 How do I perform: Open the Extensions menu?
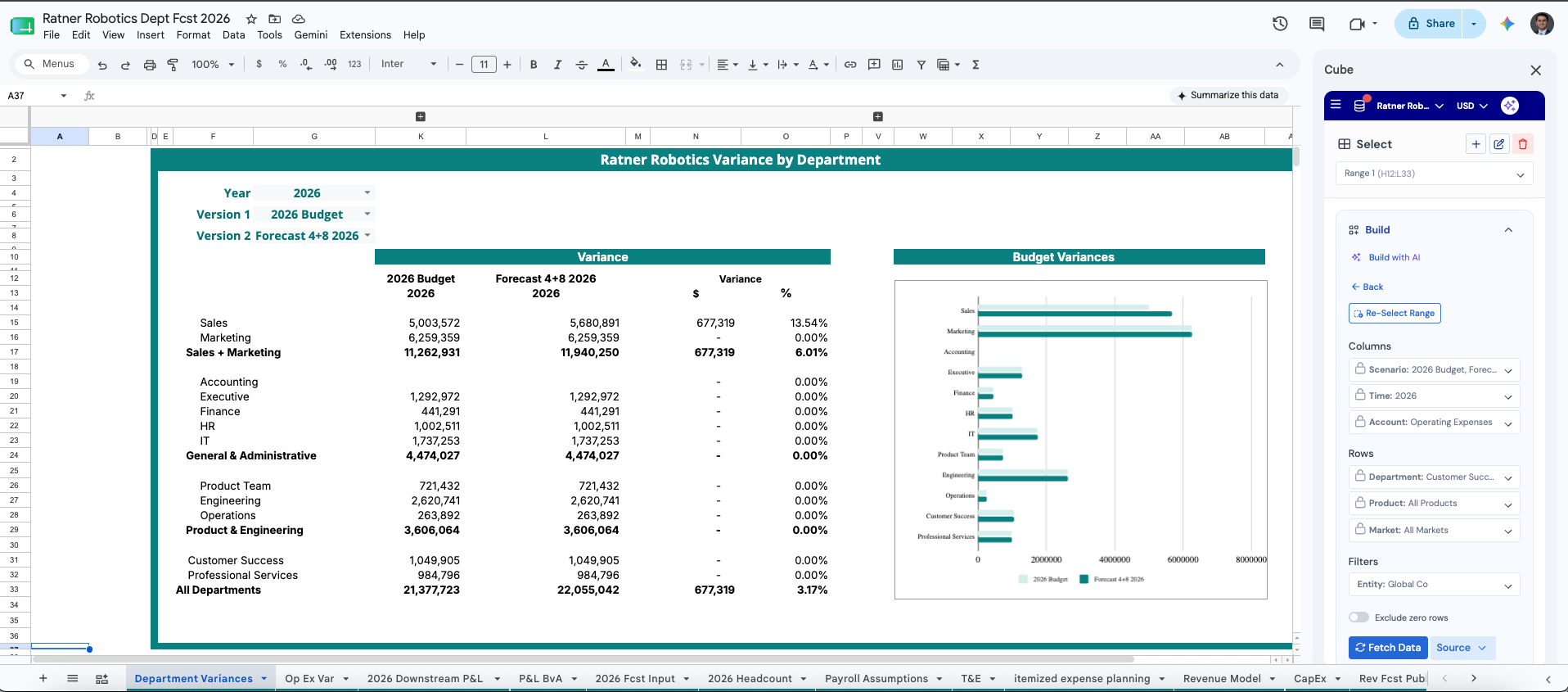tap(365, 35)
